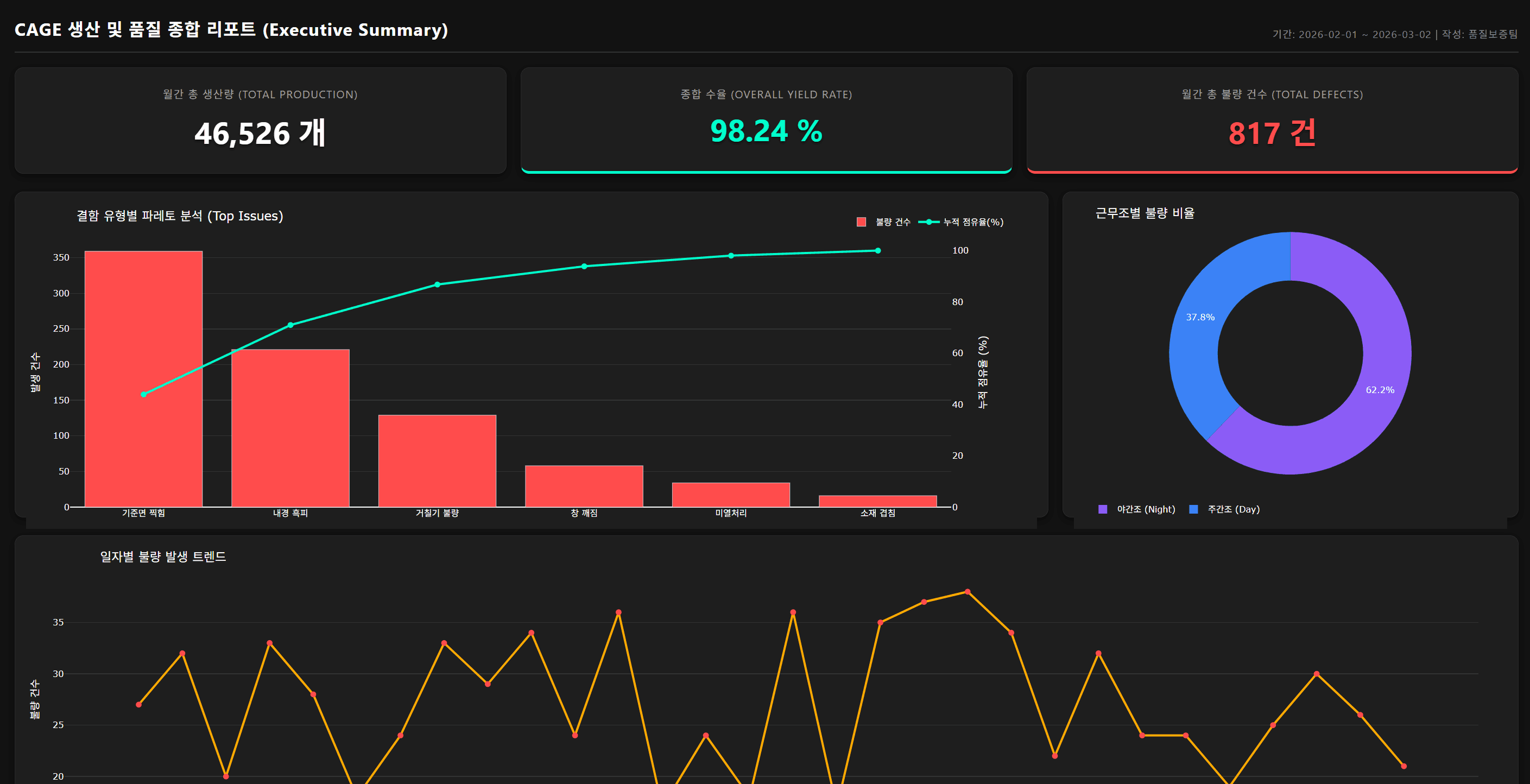Click the 내경 흑피 x-axis label
1530x784 pixels.
click(290, 513)
